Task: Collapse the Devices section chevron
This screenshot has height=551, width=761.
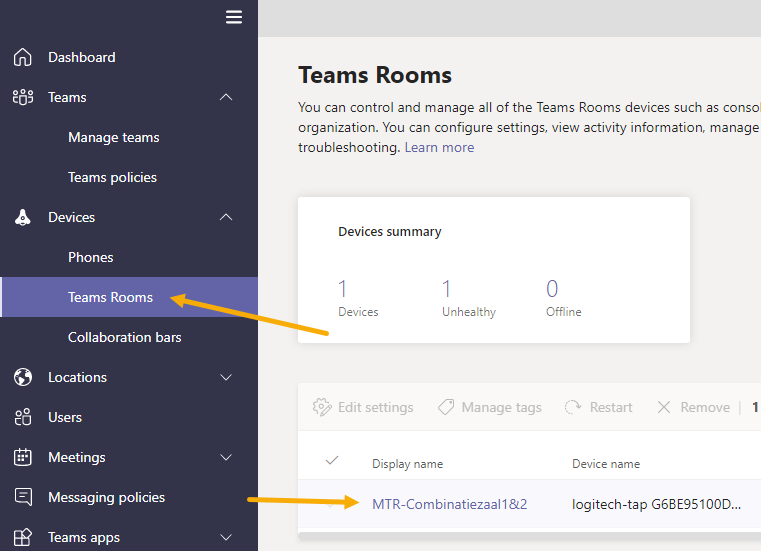Action: [x=226, y=217]
